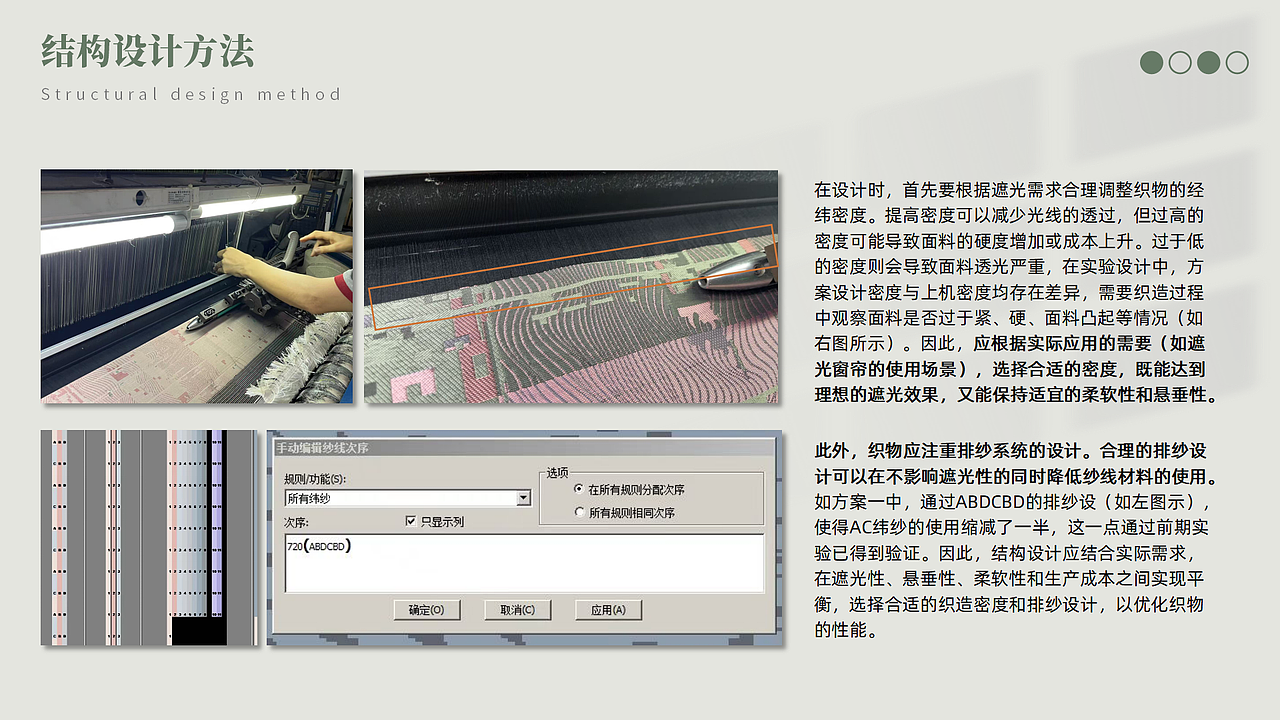Select 在所有规则分配次序 radio option
The height and width of the screenshot is (720, 1280).
[579, 490]
